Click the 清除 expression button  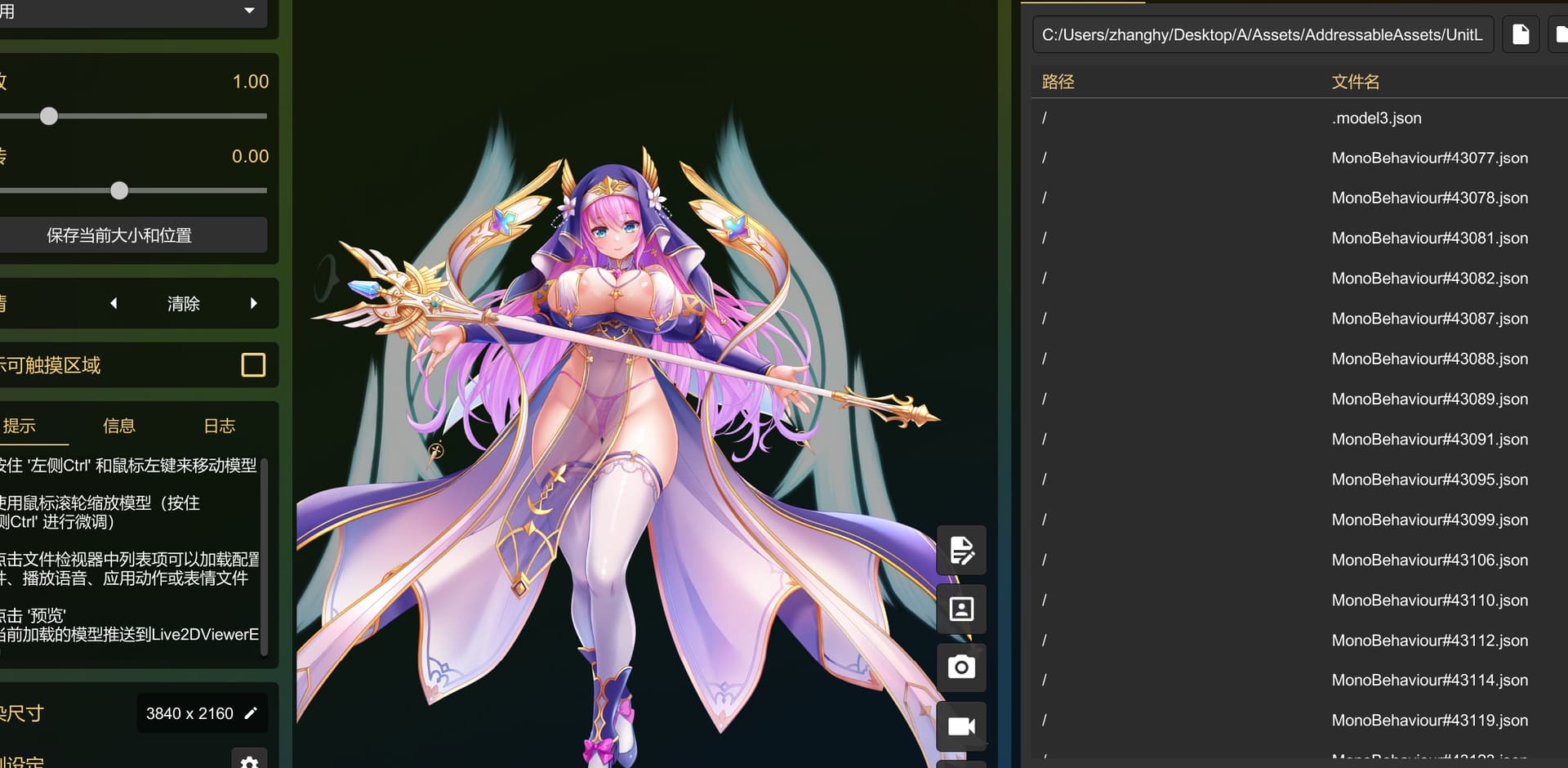point(184,304)
